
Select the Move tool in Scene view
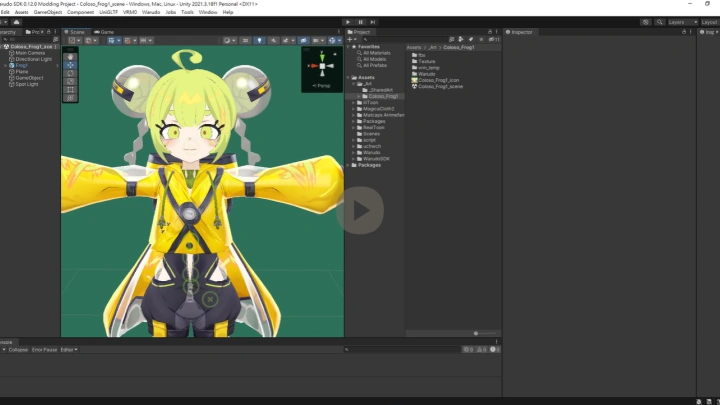click(70, 65)
